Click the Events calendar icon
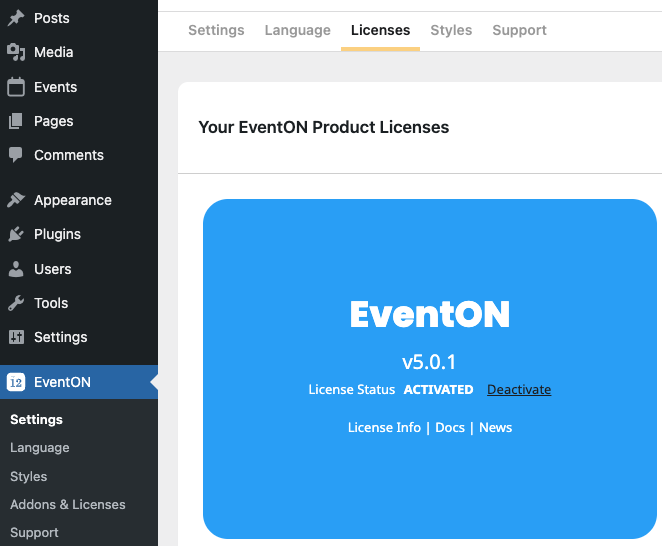Viewport: 662px width, 546px height. [16, 87]
